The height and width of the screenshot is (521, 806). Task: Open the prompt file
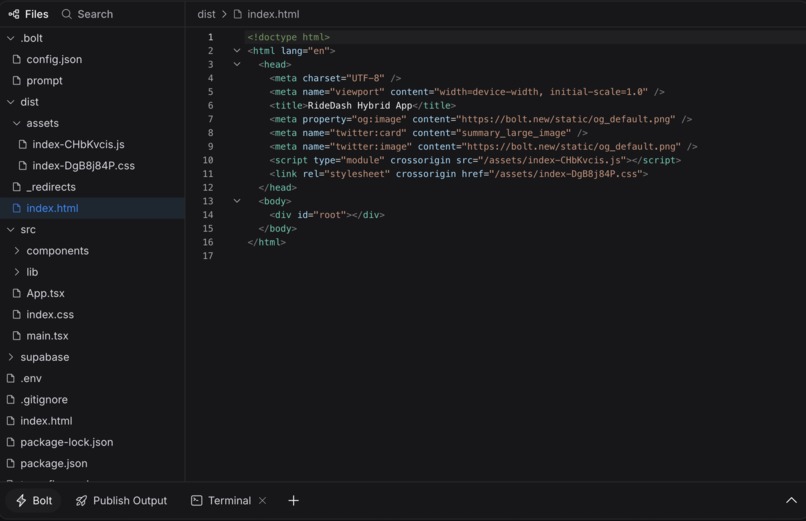(x=93, y=81)
